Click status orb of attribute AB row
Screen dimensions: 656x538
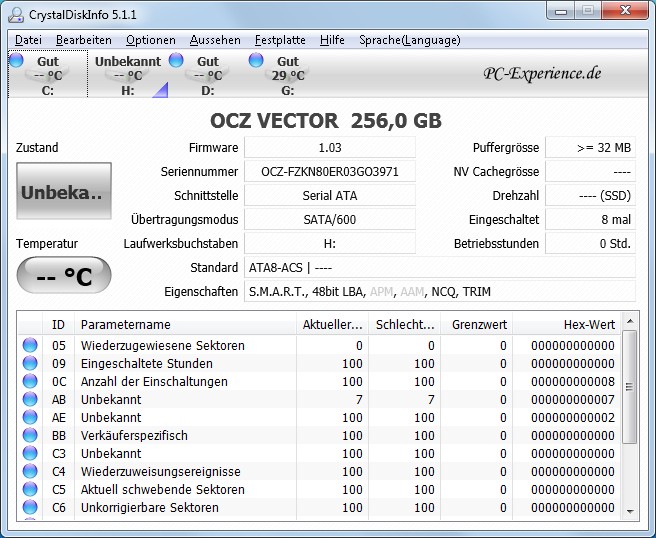click(x=30, y=399)
